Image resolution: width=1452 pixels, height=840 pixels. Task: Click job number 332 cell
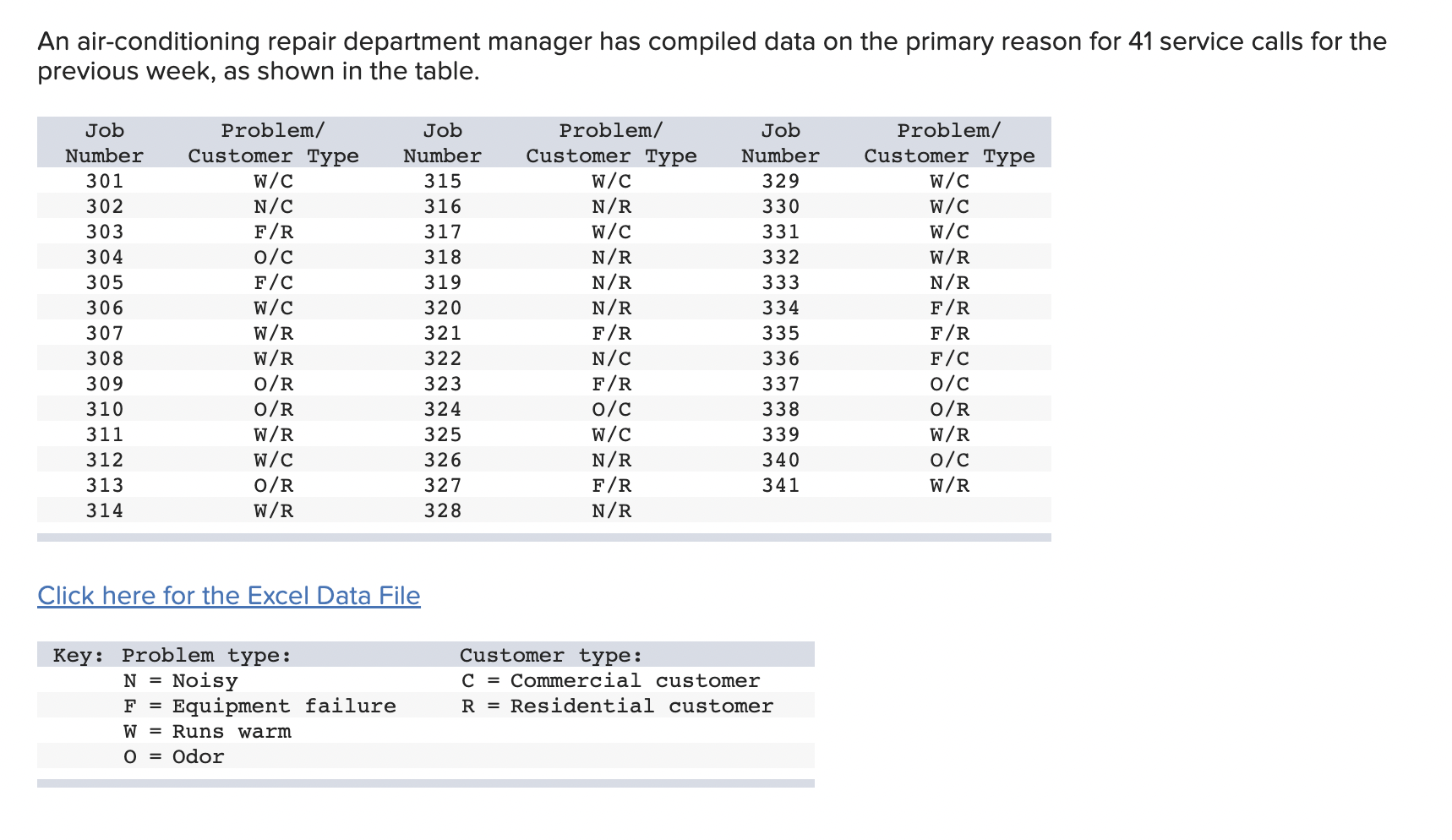click(781, 257)
